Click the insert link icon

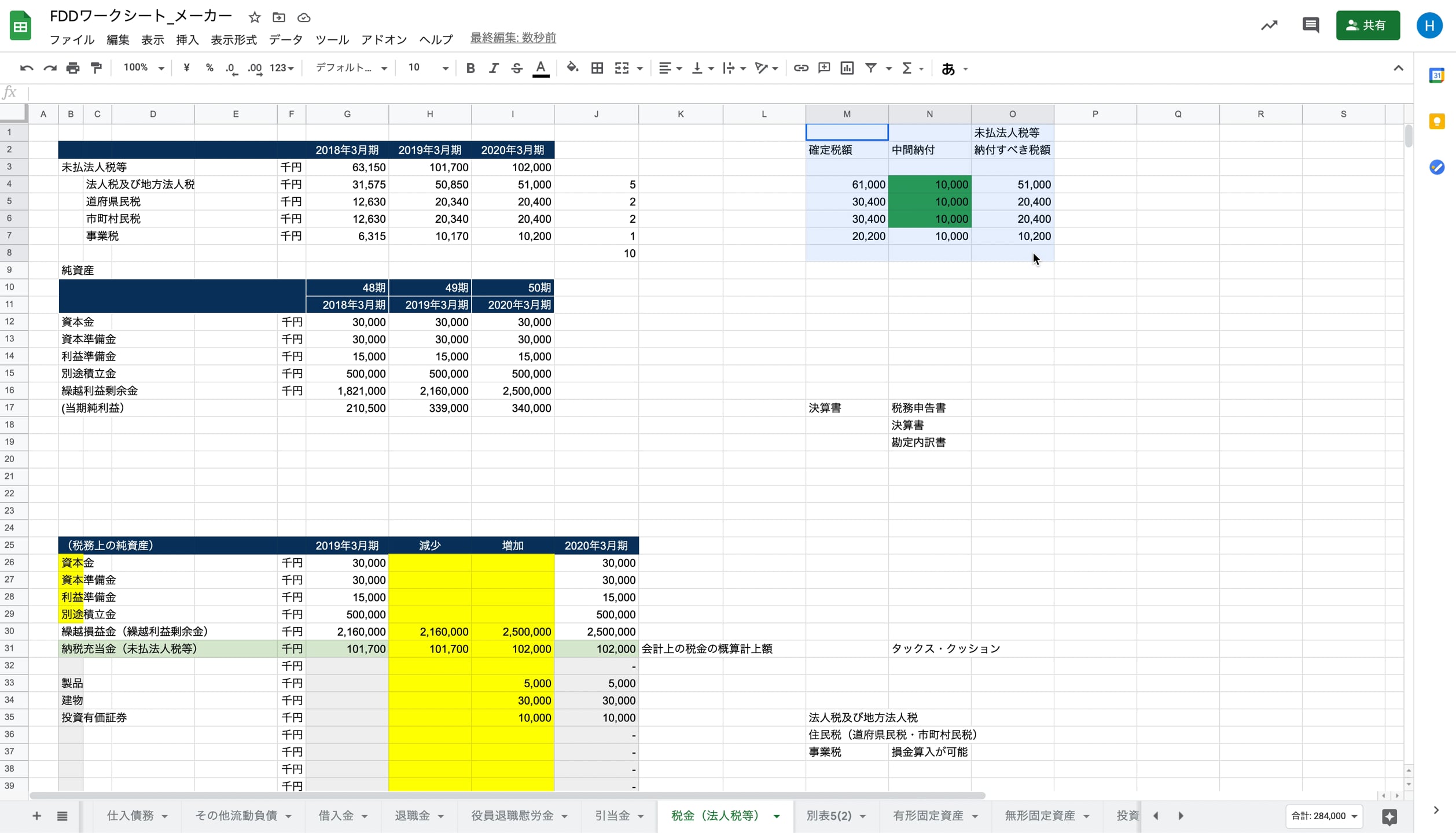pos(800,68)
